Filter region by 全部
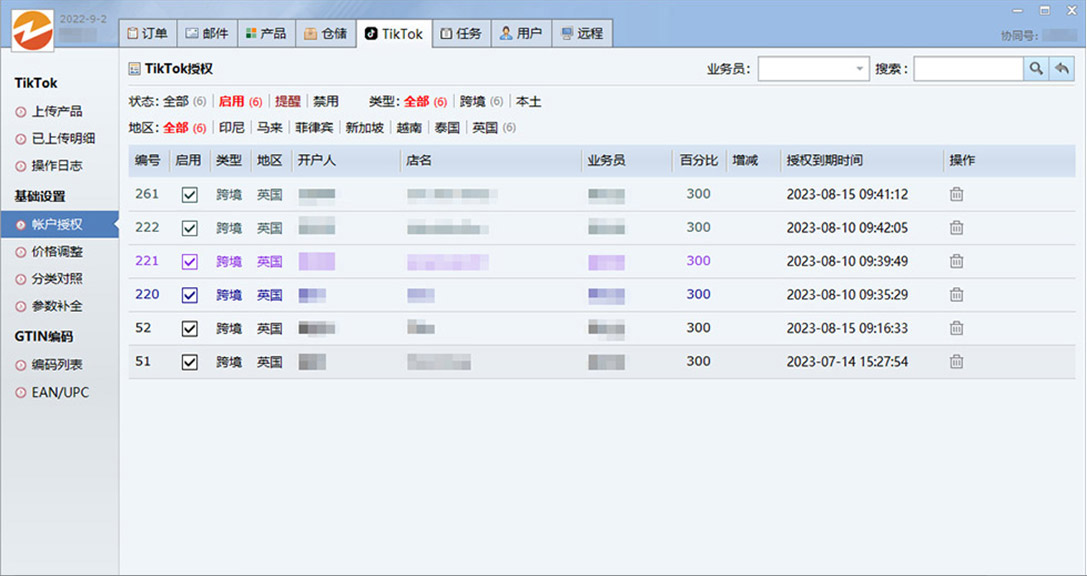The height and width of the screenshot is (576, 1087). [x=176, y=128]
